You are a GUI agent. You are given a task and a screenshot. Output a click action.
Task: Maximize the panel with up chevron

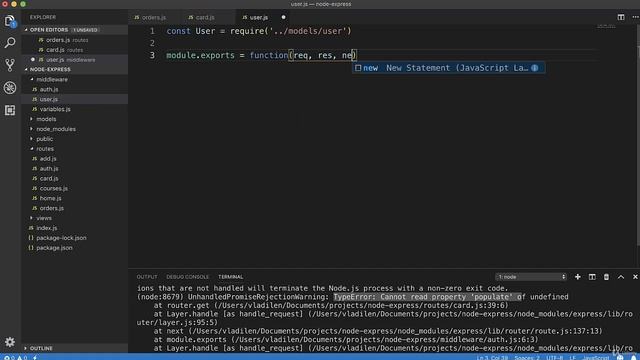click(621, 277)
